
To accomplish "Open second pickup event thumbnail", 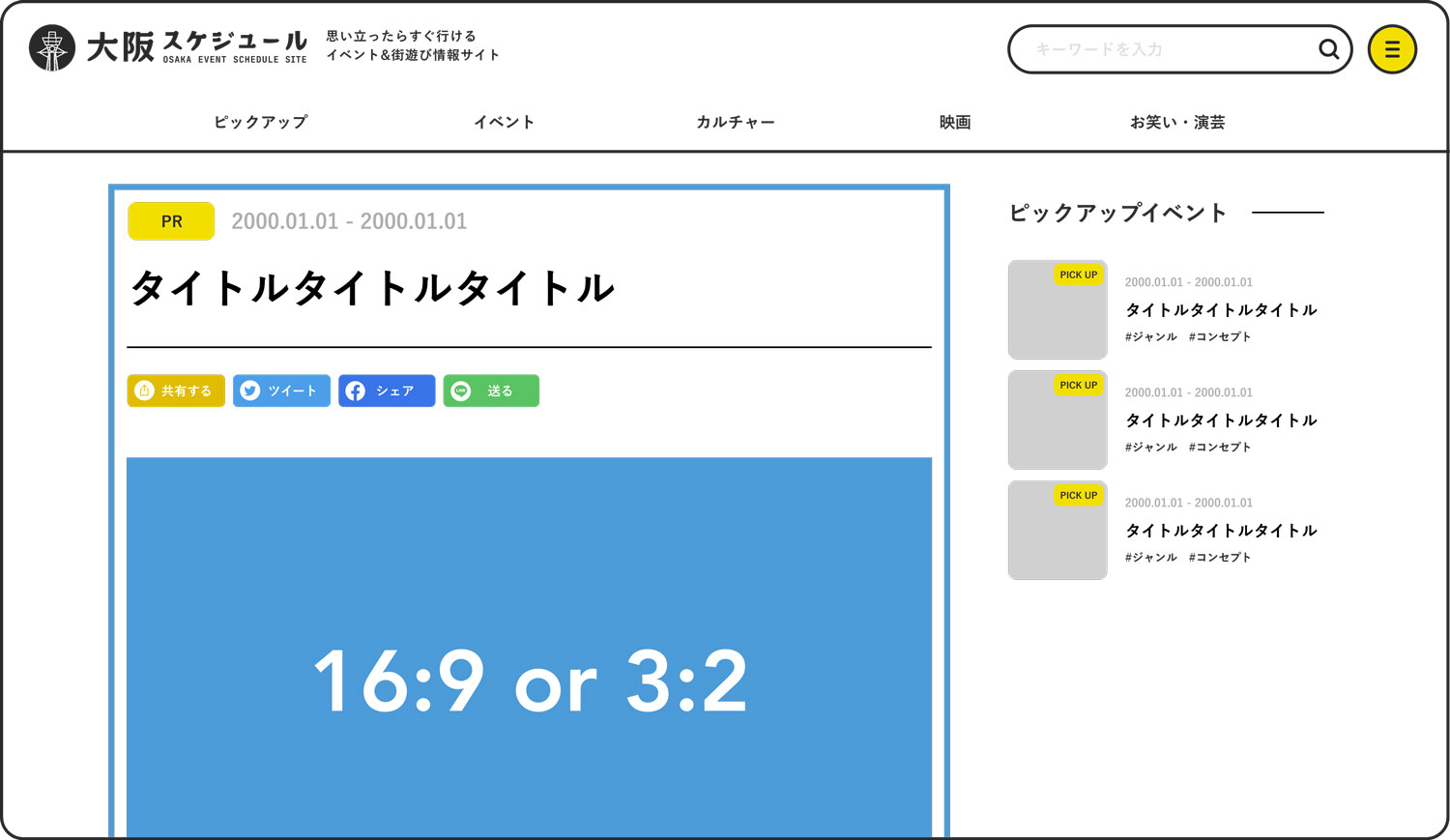I will point(1058,420).
